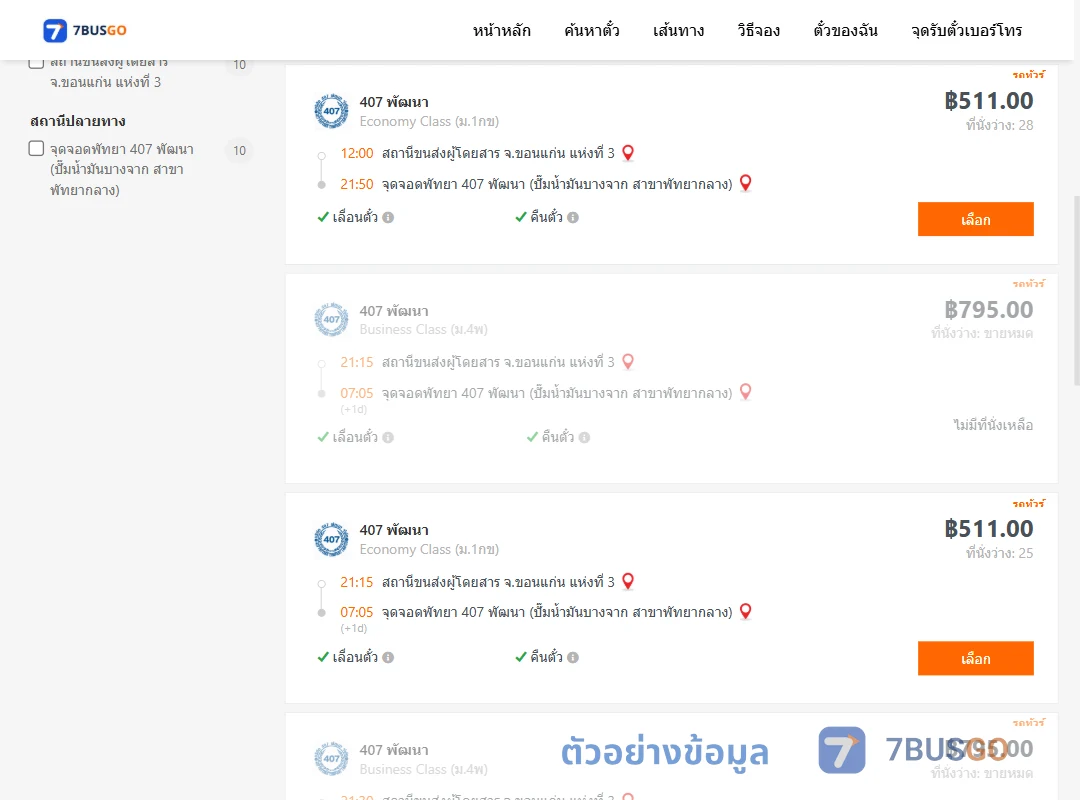1080x800 pixels.
Task: Click 407 logo on the 12:00 trip card
Action: click(331, 111)
